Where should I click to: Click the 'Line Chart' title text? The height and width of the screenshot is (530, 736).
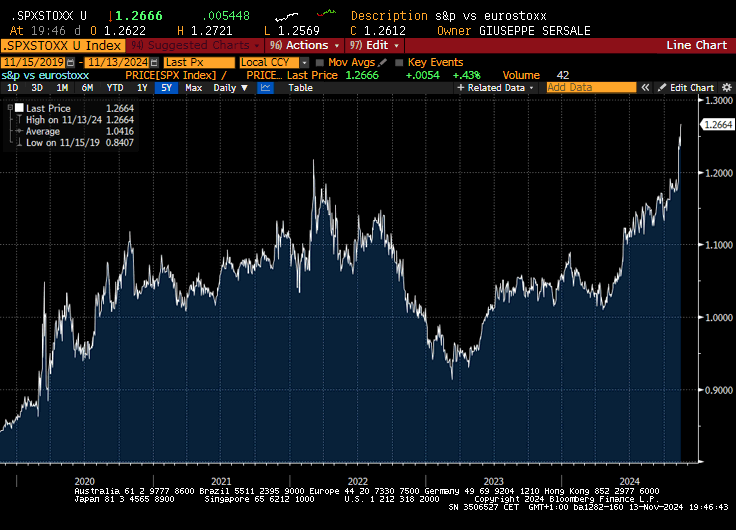click(697, 46)
